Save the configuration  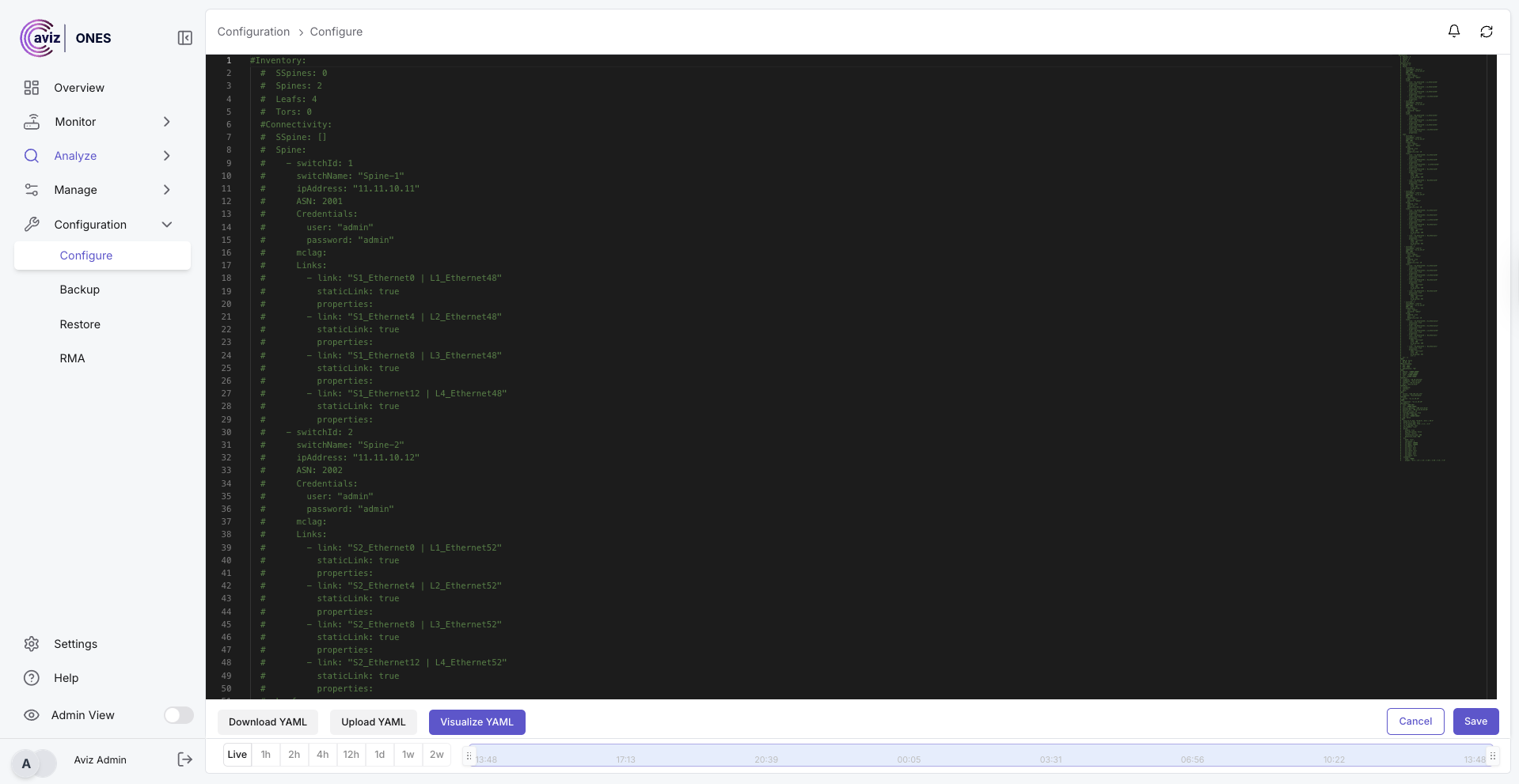coord(1476,722)
